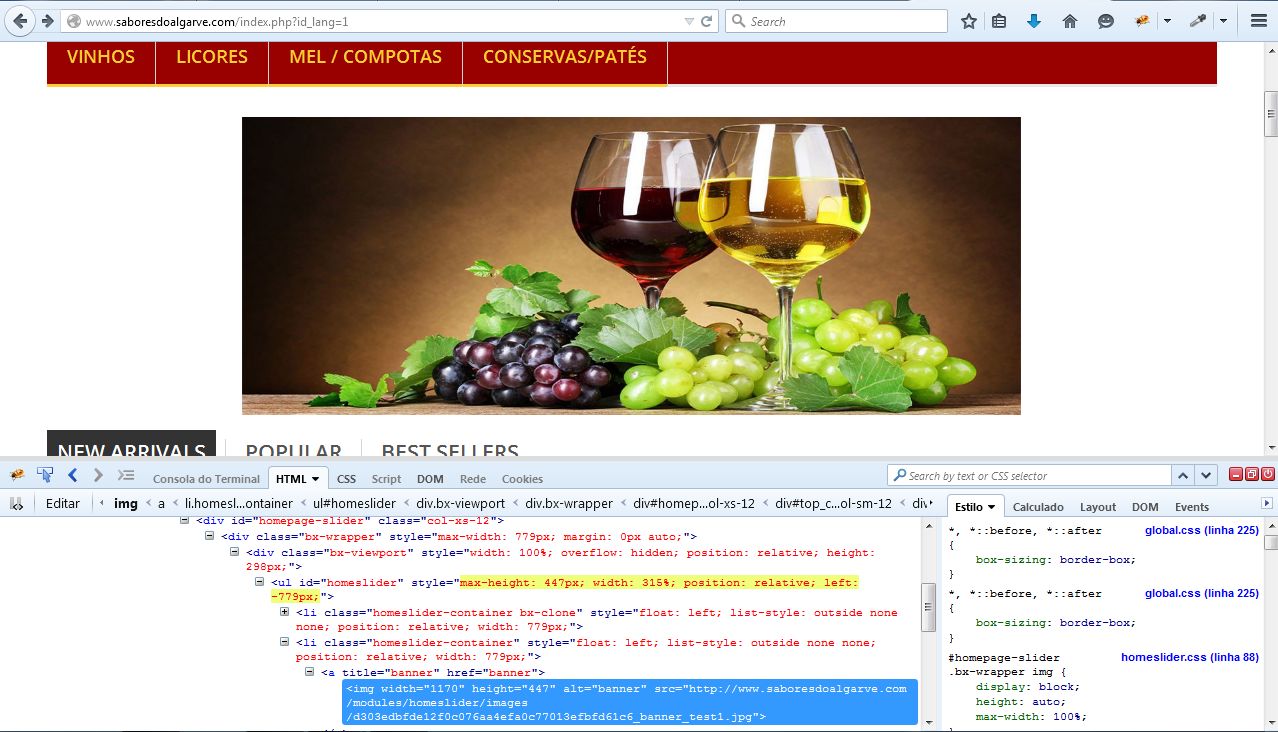Select div#homep...ol-xs-12 in breadcrumb
Viewport: 1278px width, 732px height.
tap(694, 503)
